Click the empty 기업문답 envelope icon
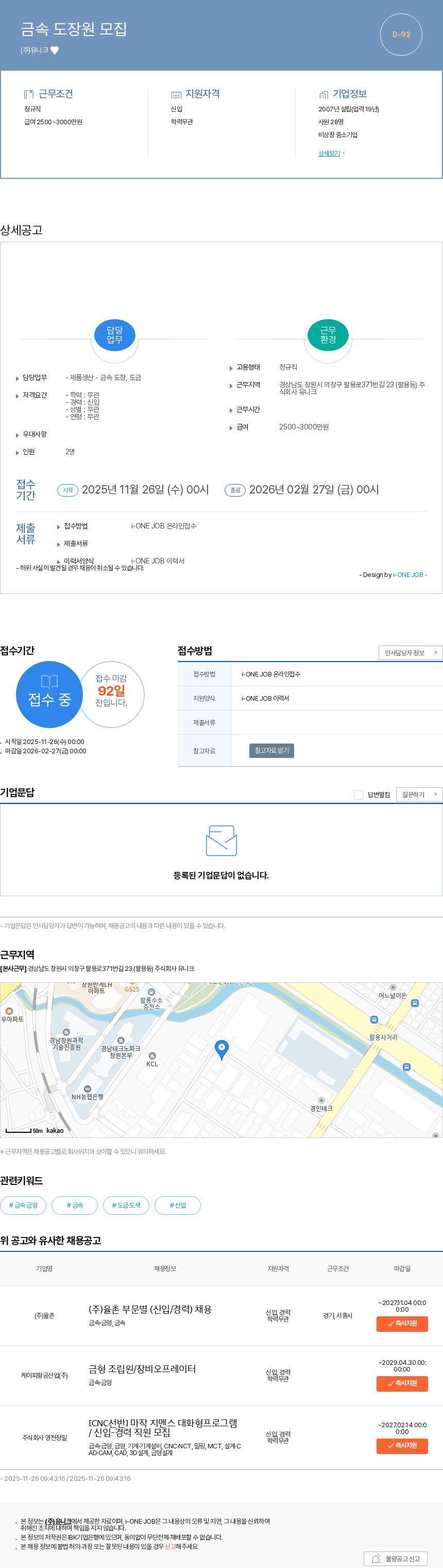443x1568 pixels. [x=221, y=840]
